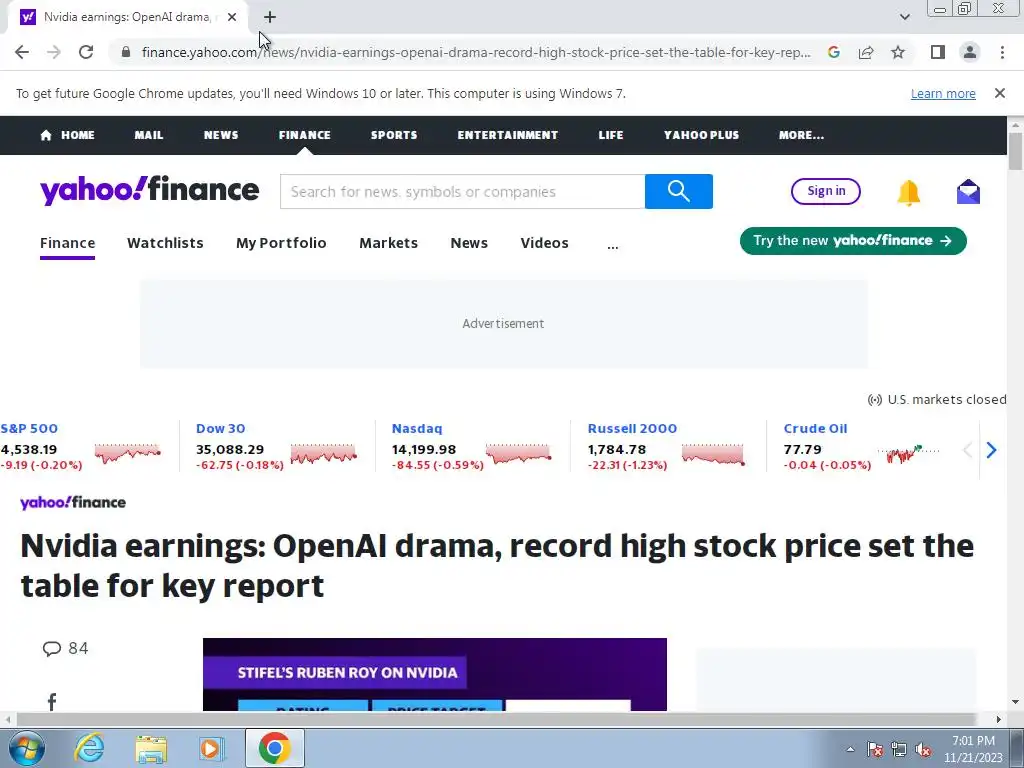Open the Nasdaq ticker link
This screenshot has width=1024, height=768.
point(417,428)
